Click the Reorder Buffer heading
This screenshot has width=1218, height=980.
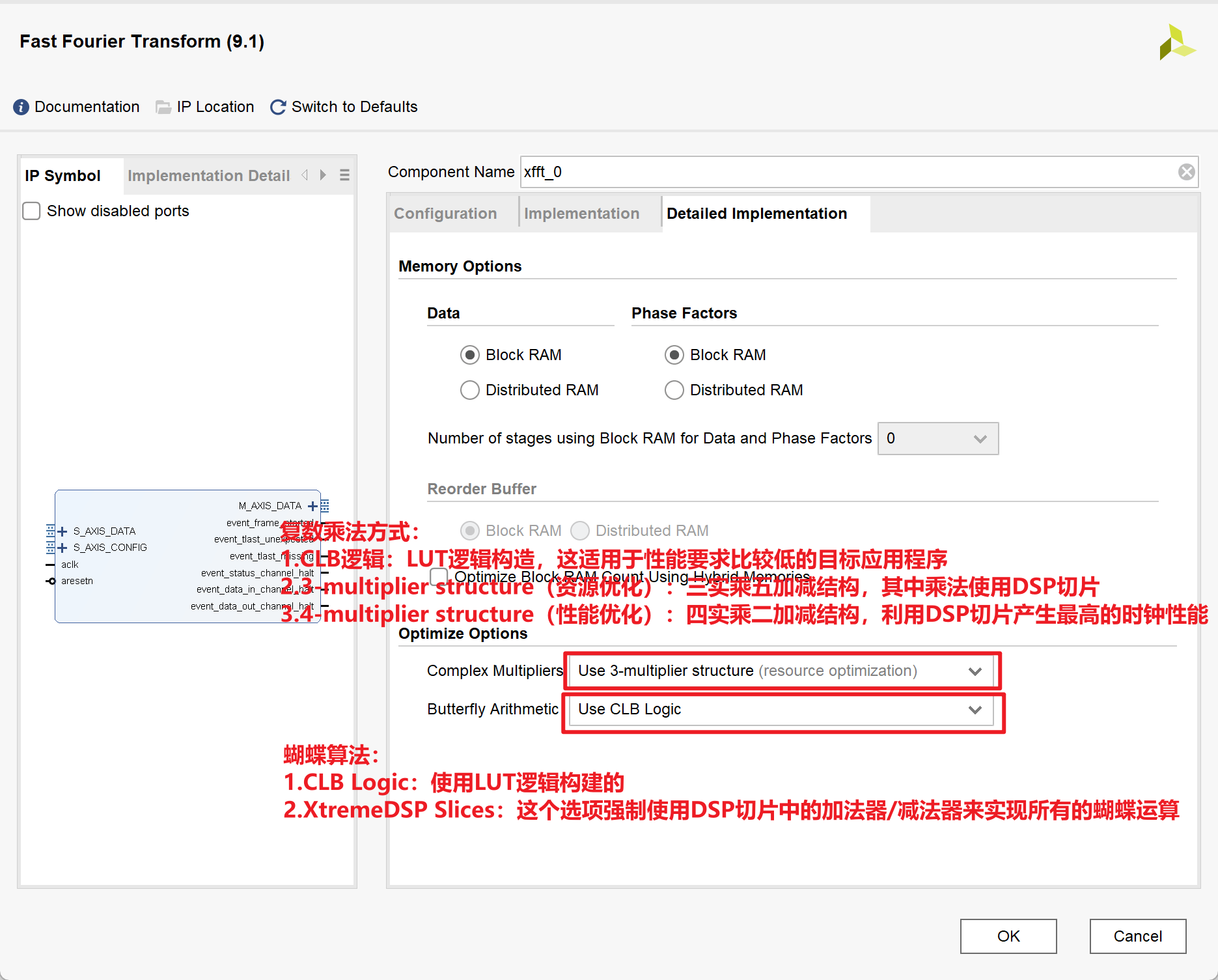(x=482, y=489)
